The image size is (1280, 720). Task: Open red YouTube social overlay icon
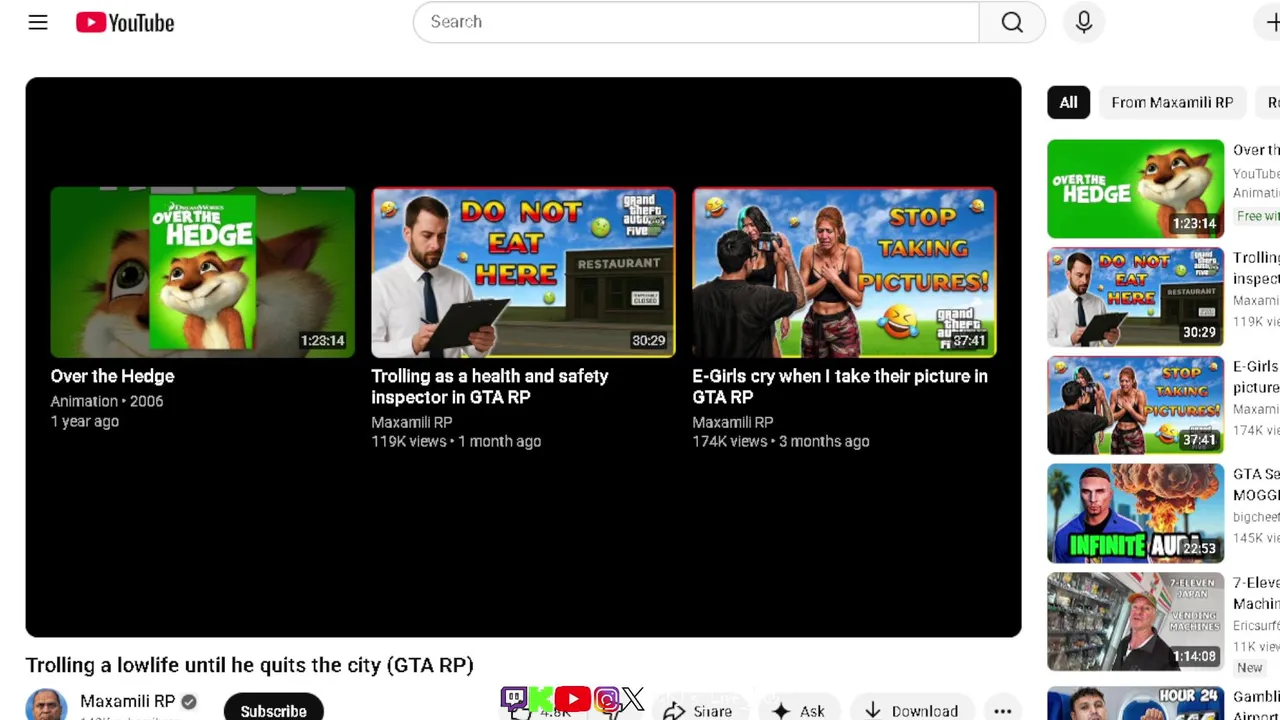pyautogui.click(x=573, y=699)
